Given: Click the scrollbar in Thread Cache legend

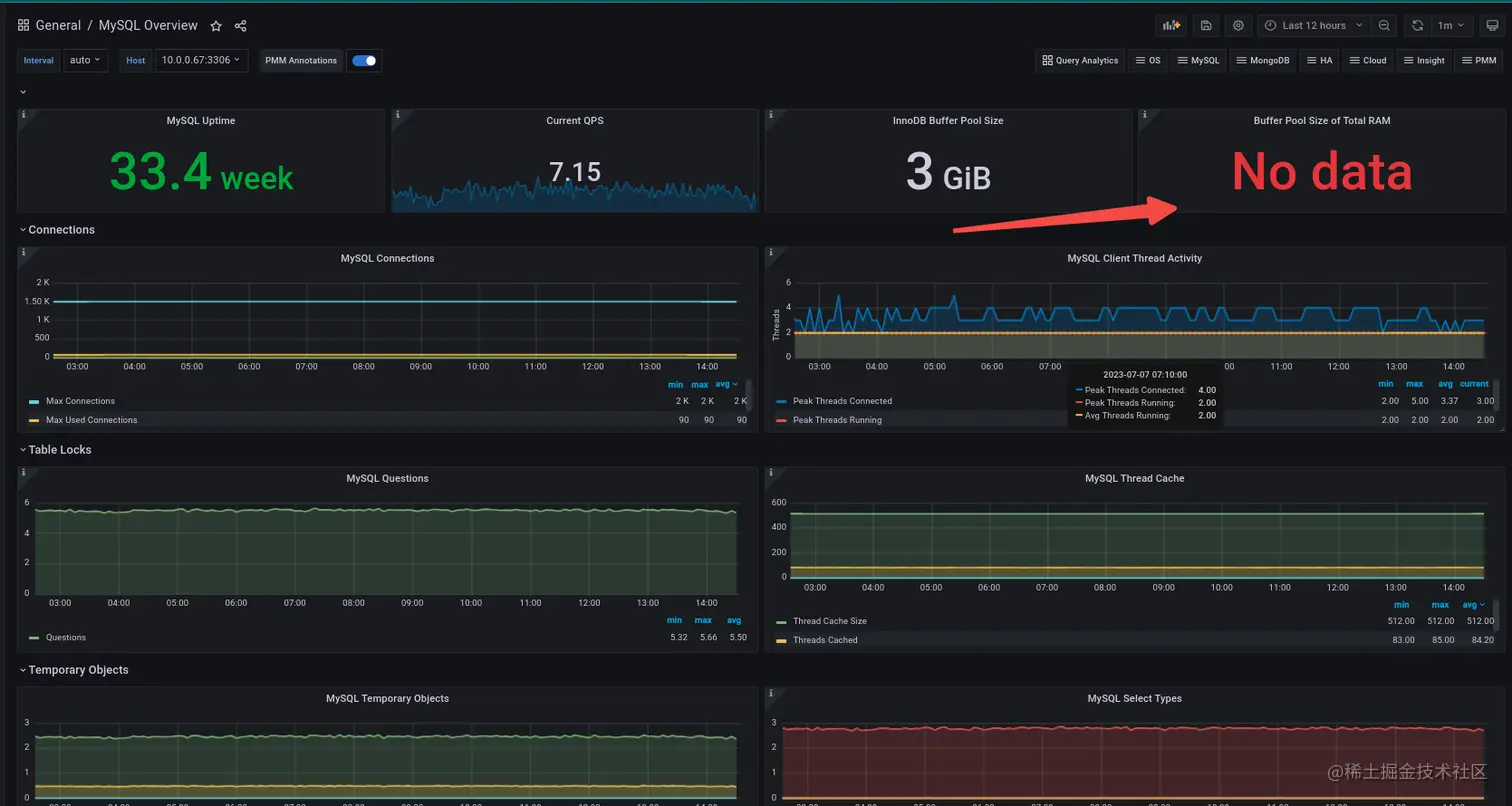Looking at the screenshot, I should click(x=1496, y=614).
